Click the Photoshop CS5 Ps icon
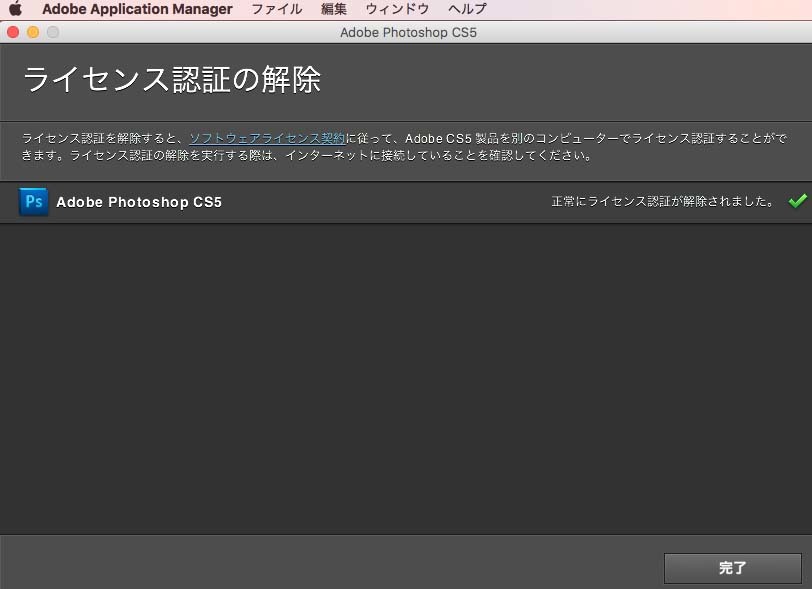Screen dimensions: 812x589 pyautogui.click(x=34, y=202)
